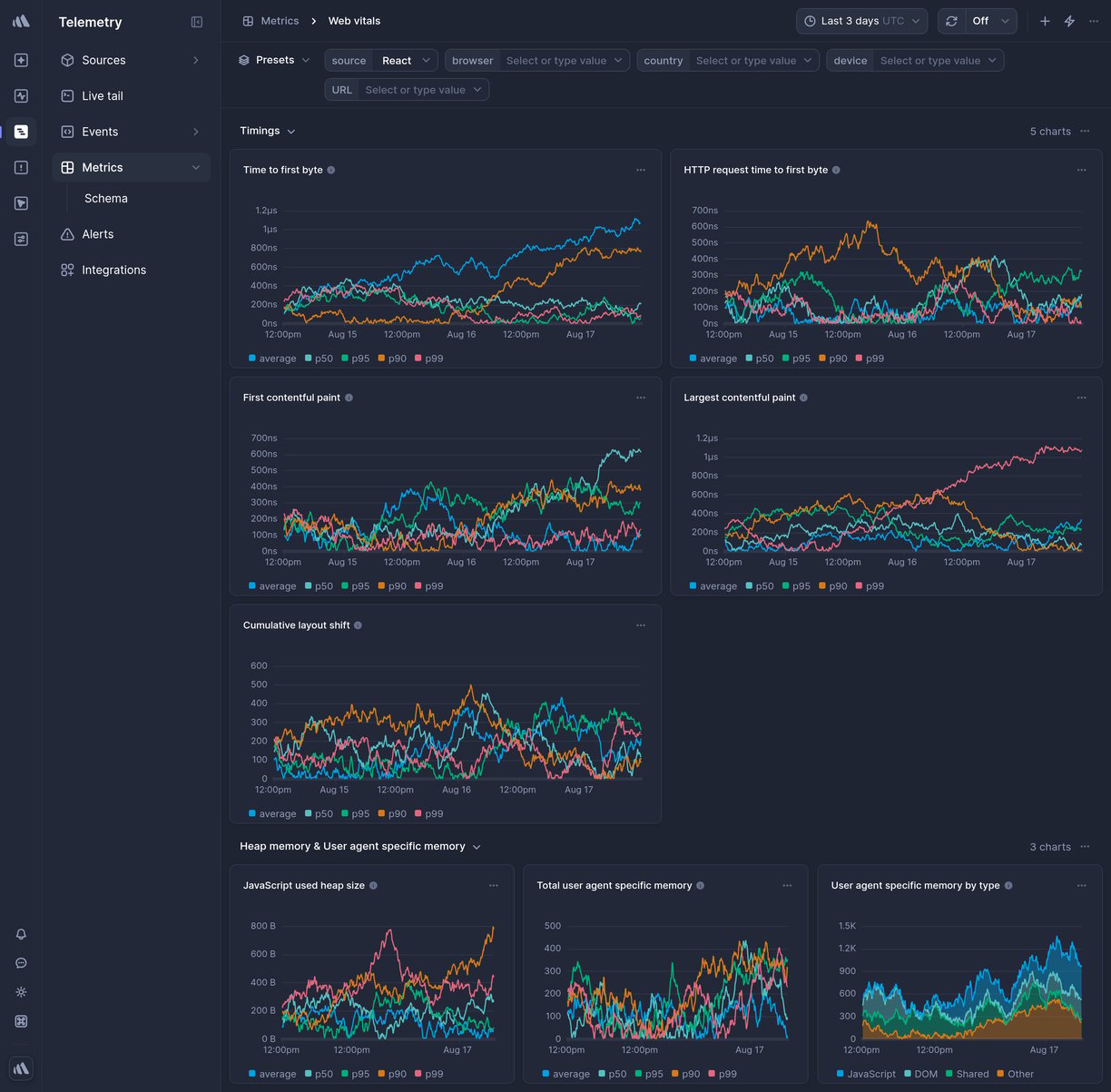Open the exclamation square icon in rail
1111x1092 pixels.
coord(21,167)
